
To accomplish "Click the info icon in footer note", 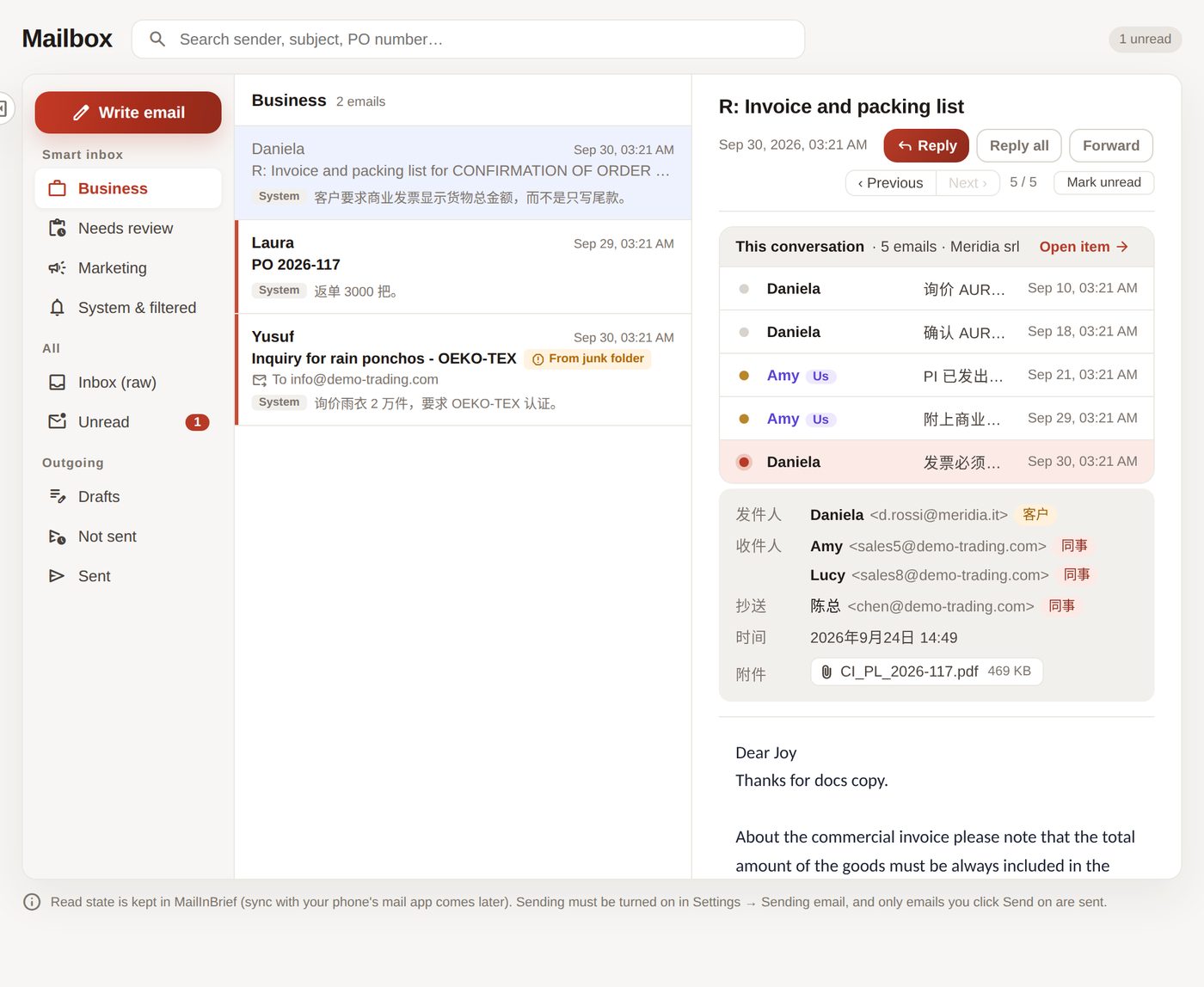I will (32, 902).
